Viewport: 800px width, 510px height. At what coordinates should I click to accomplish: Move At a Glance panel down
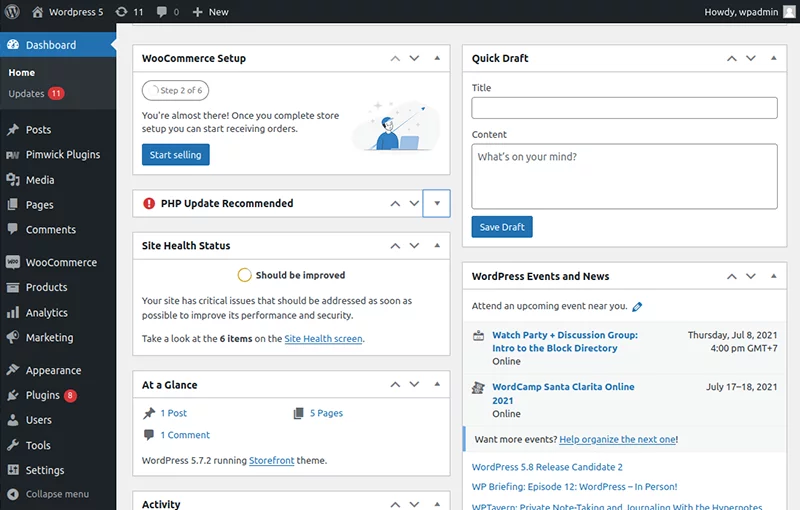point(414,384)
